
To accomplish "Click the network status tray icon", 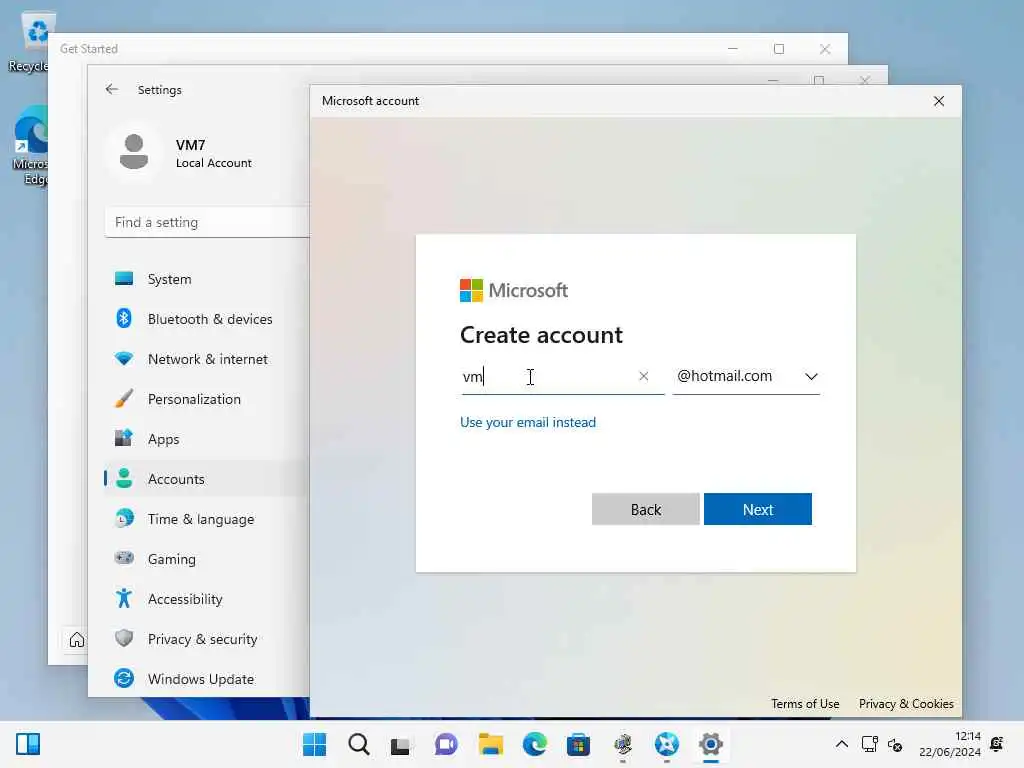I will (870, 744).
